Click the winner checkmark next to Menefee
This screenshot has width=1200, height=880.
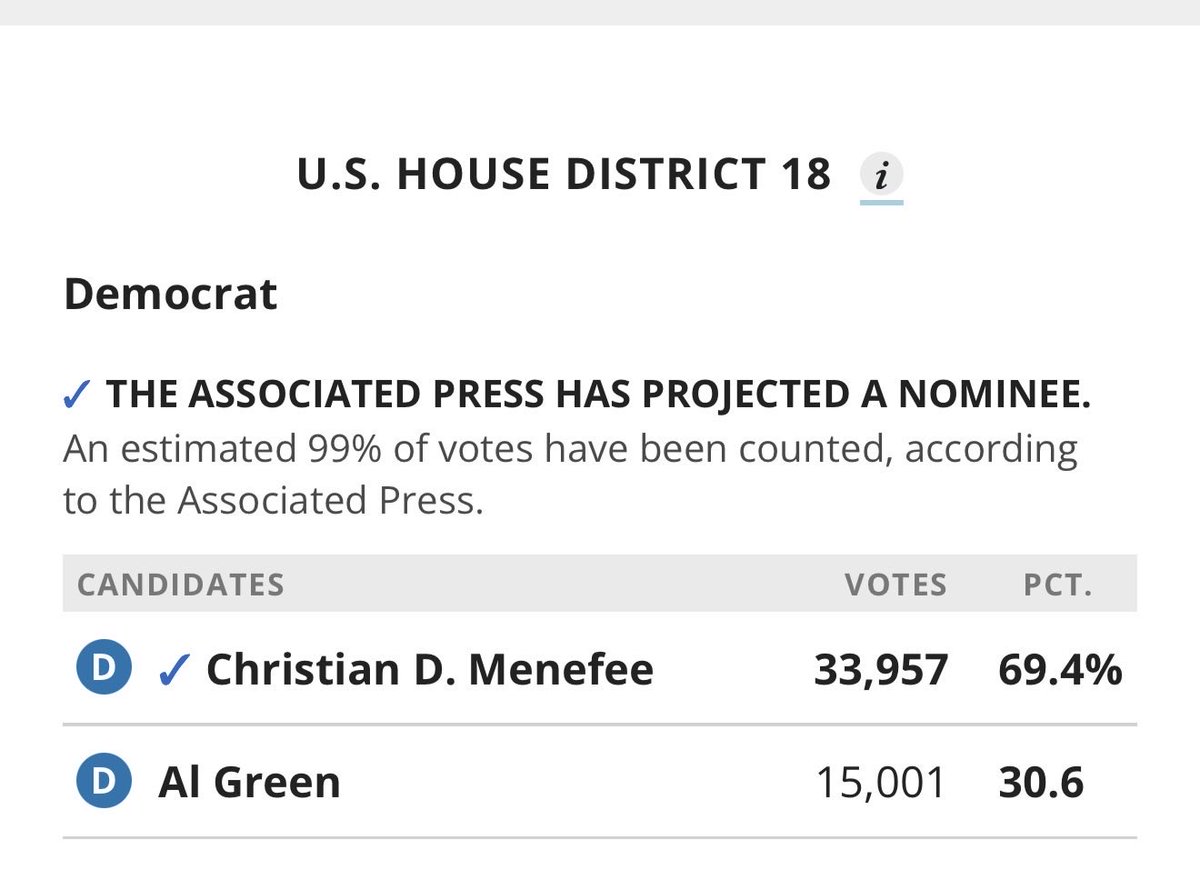(174, 670)
